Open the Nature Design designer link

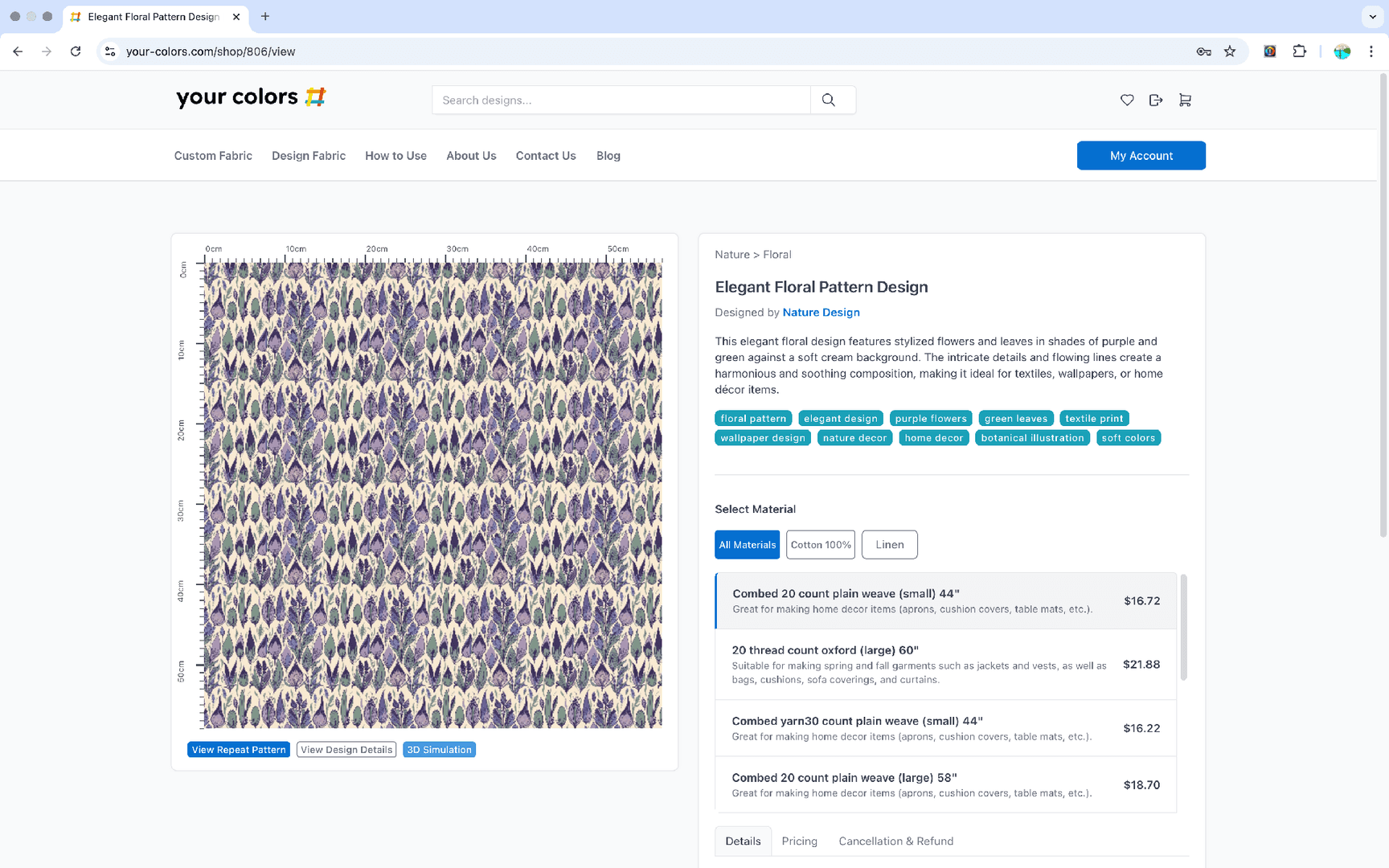821,313
